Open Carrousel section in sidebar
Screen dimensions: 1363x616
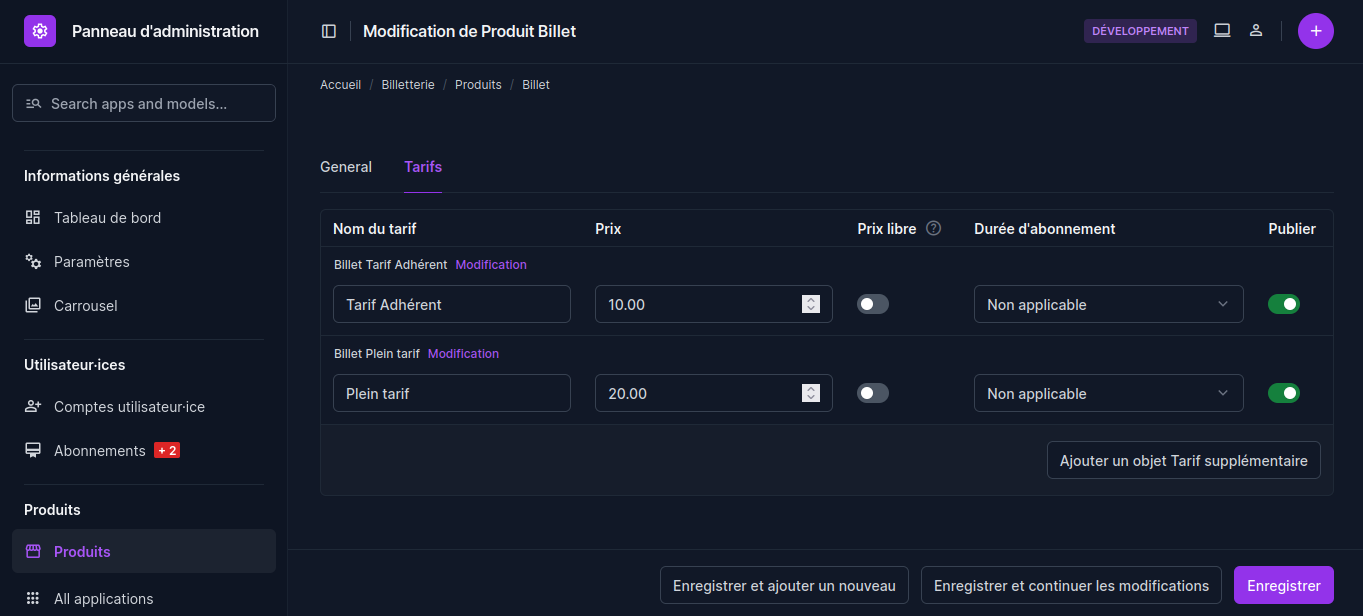85,306
